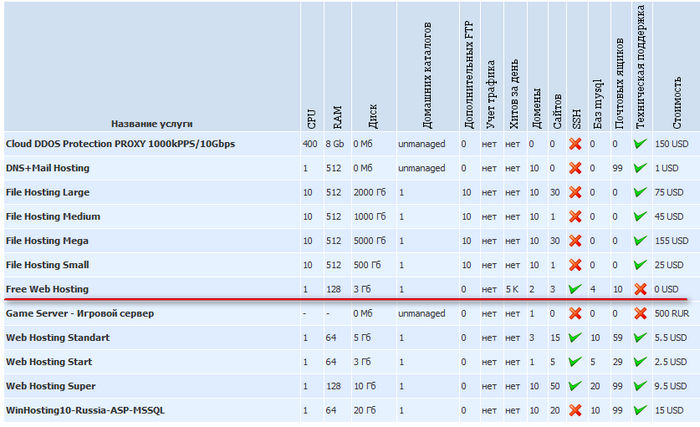Select File Hosting Small service name
700x427 pixels.
(47, 265)
